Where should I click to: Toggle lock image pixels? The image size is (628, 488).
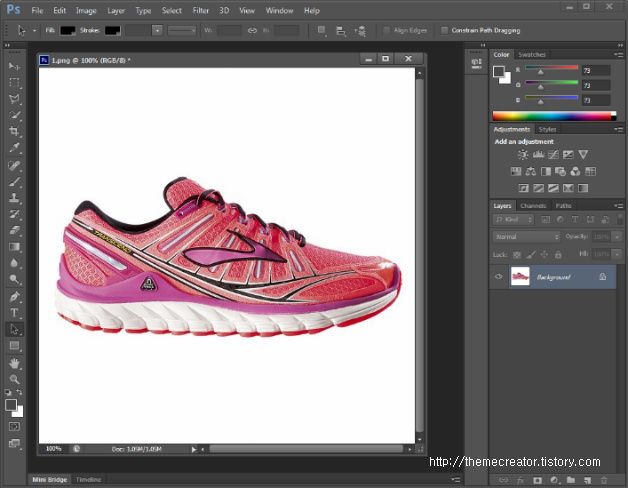tap(531, 254)
